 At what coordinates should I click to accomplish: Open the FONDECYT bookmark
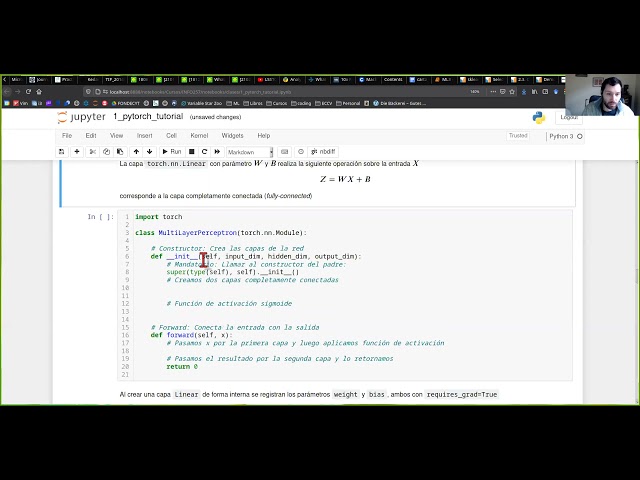125,103
